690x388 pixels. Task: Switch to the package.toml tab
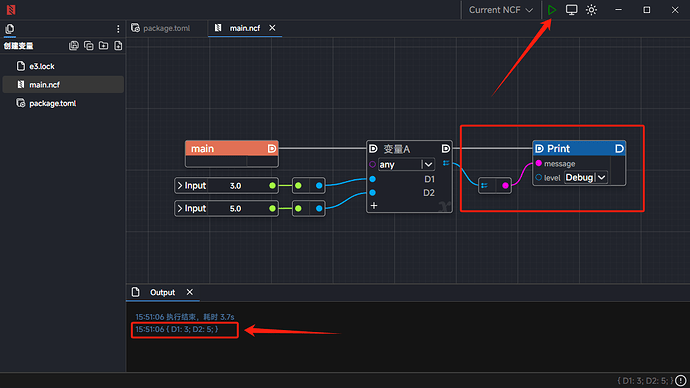pyautogui.click(x=161, y=28)
